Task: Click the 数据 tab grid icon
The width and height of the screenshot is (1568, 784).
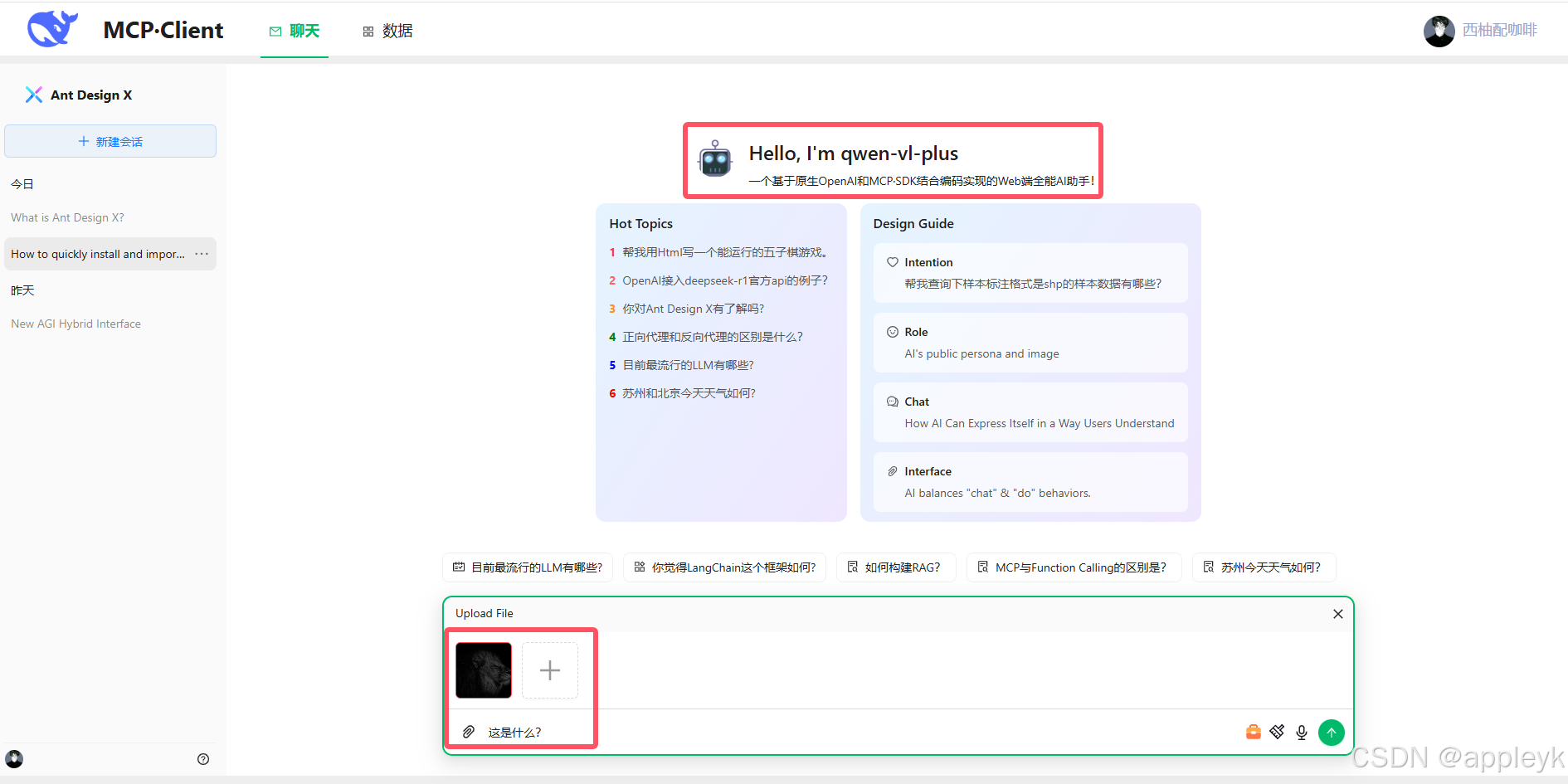Action: (x=368, y=32)
